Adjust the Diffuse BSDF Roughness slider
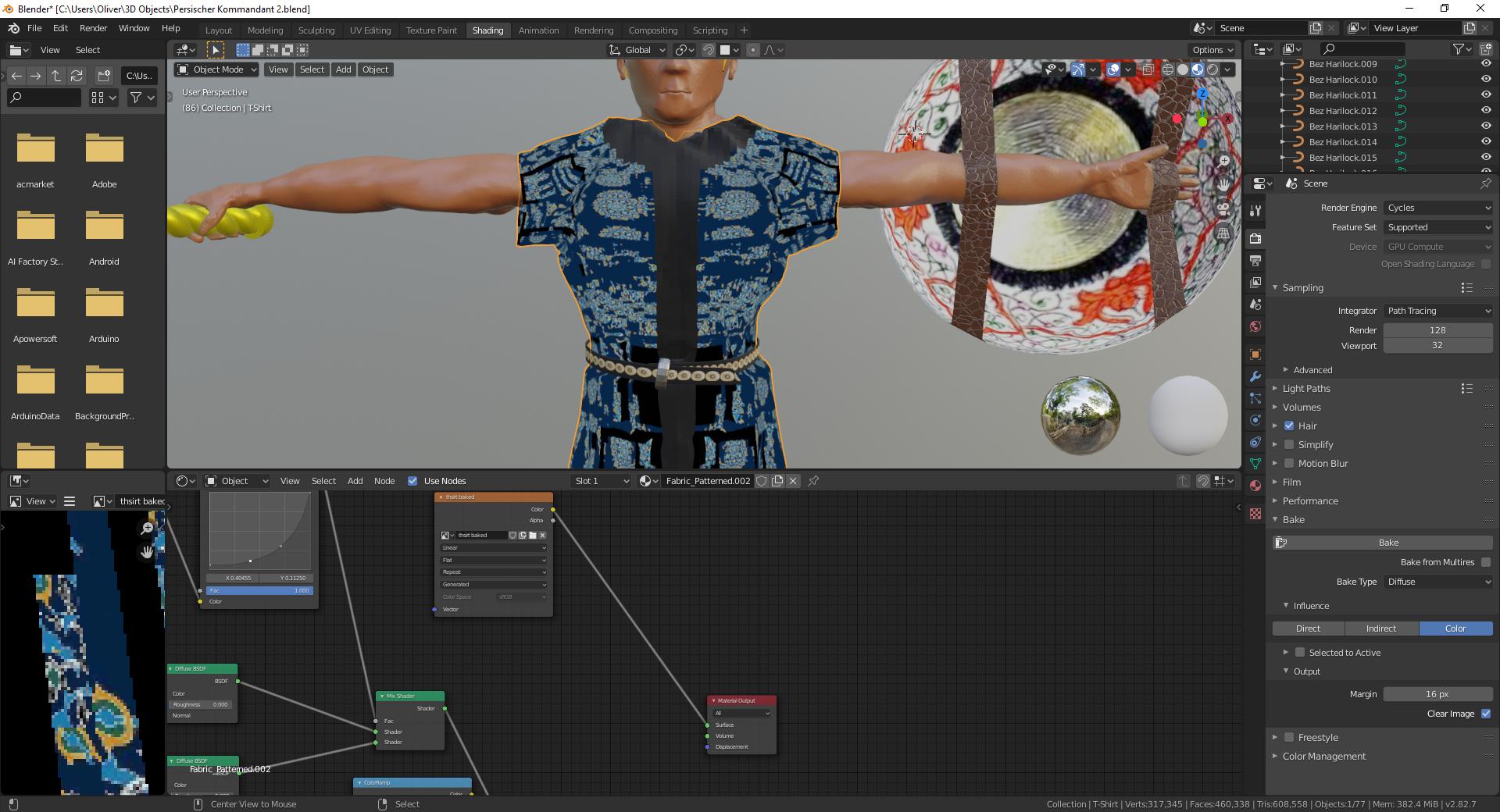This screenshot has height=812, width=1500. coord(201,704)
